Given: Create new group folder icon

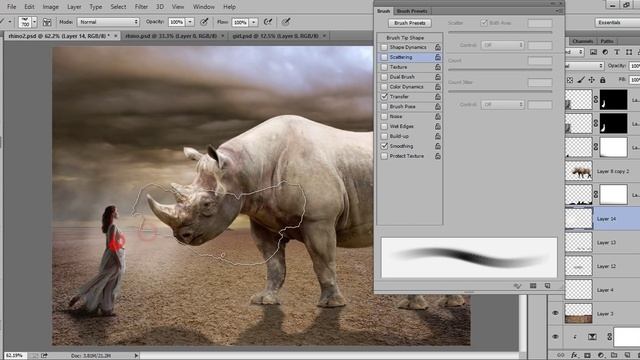Looking at the screenshot, I should tap(614, 355).
